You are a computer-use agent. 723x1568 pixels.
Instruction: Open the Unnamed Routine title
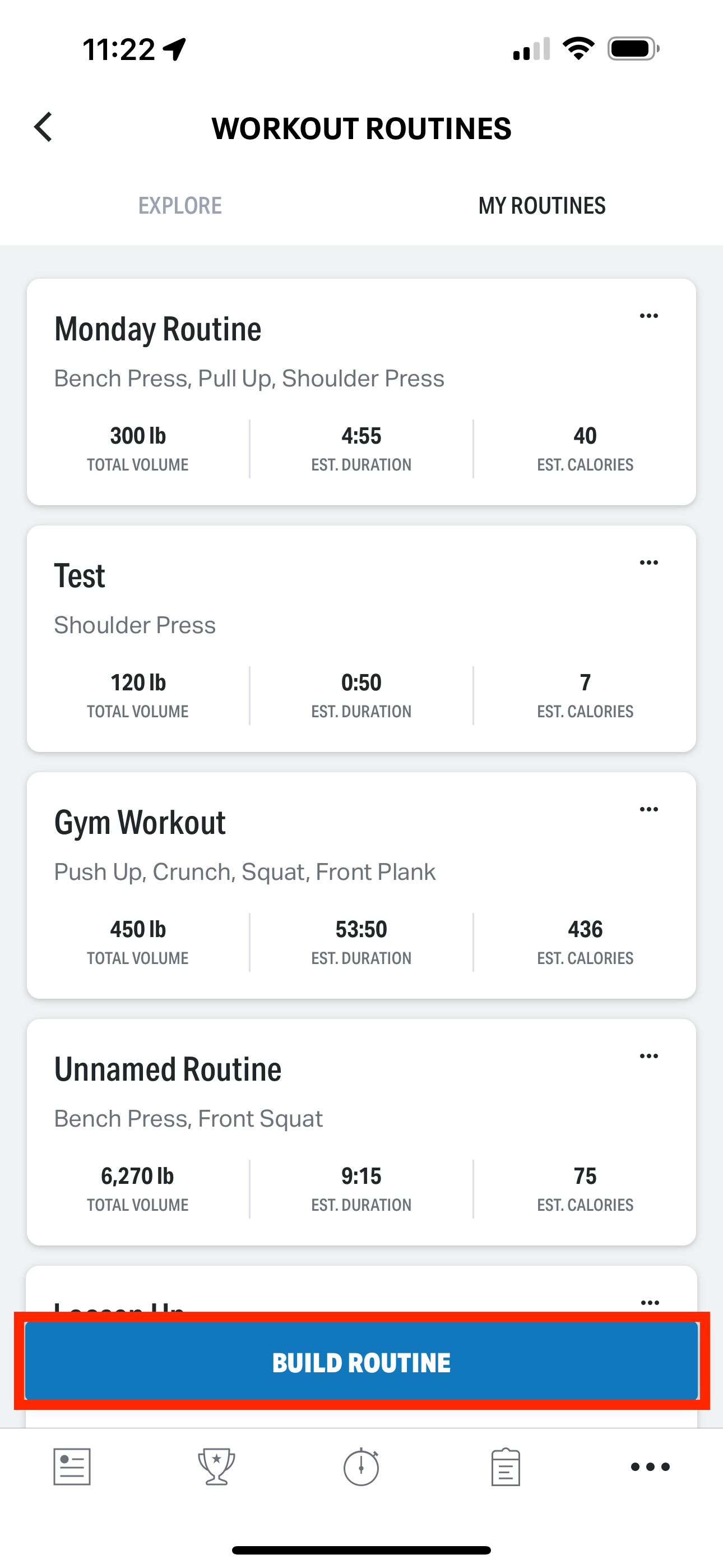tap(168, 1069)
